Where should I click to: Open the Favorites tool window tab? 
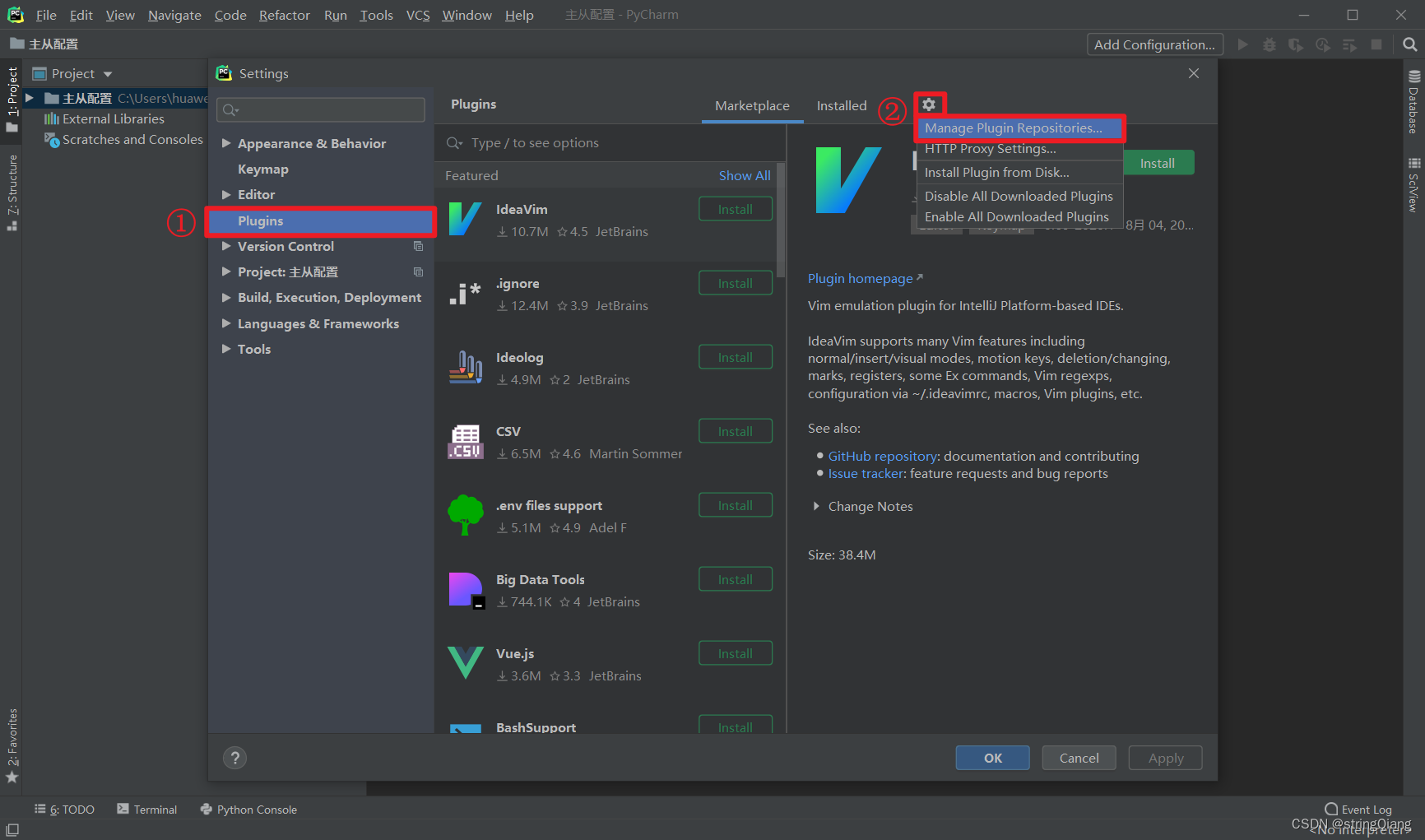(x=12, y=745)
